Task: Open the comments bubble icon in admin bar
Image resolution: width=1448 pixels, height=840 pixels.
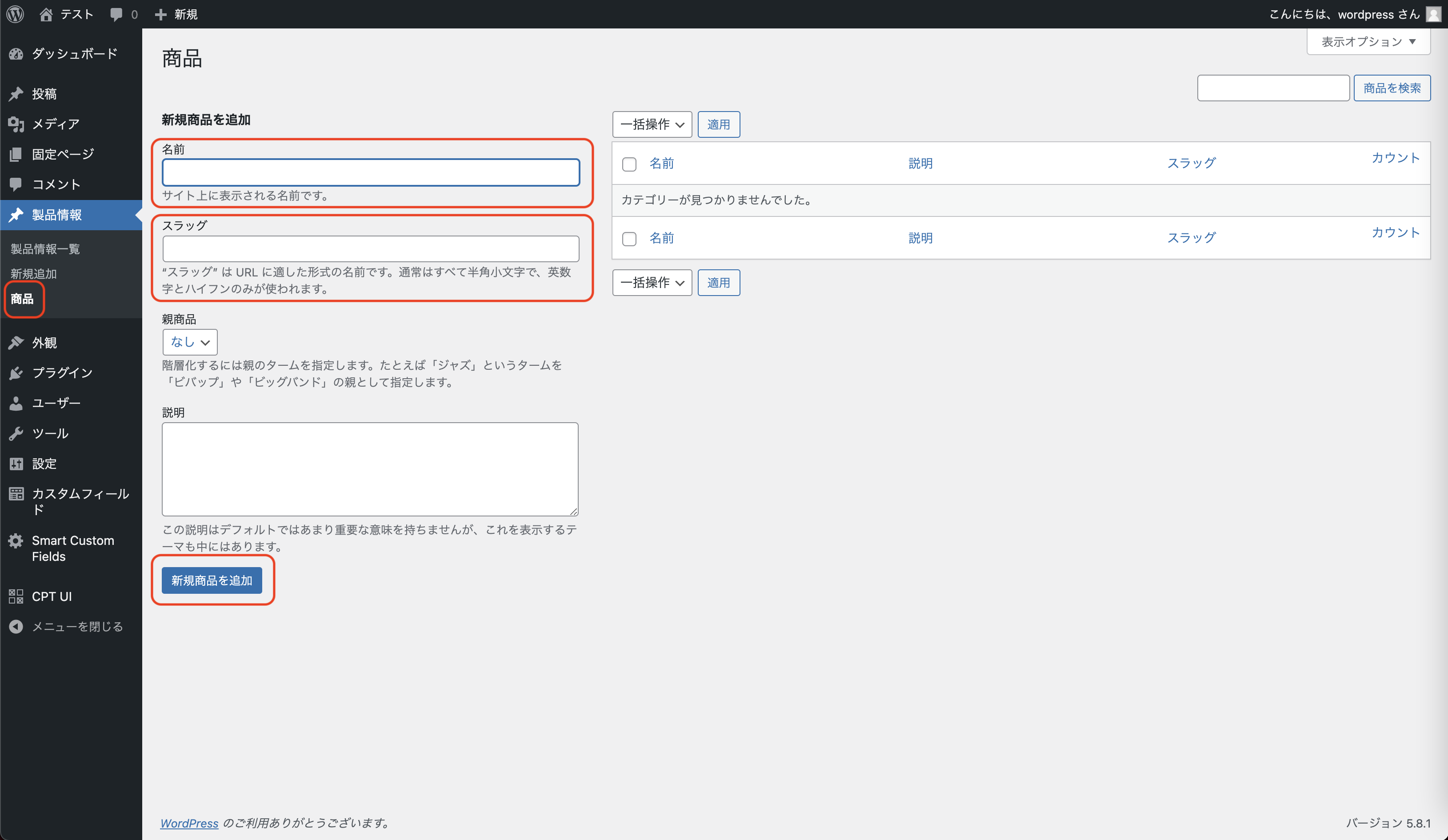Action: 116,14
